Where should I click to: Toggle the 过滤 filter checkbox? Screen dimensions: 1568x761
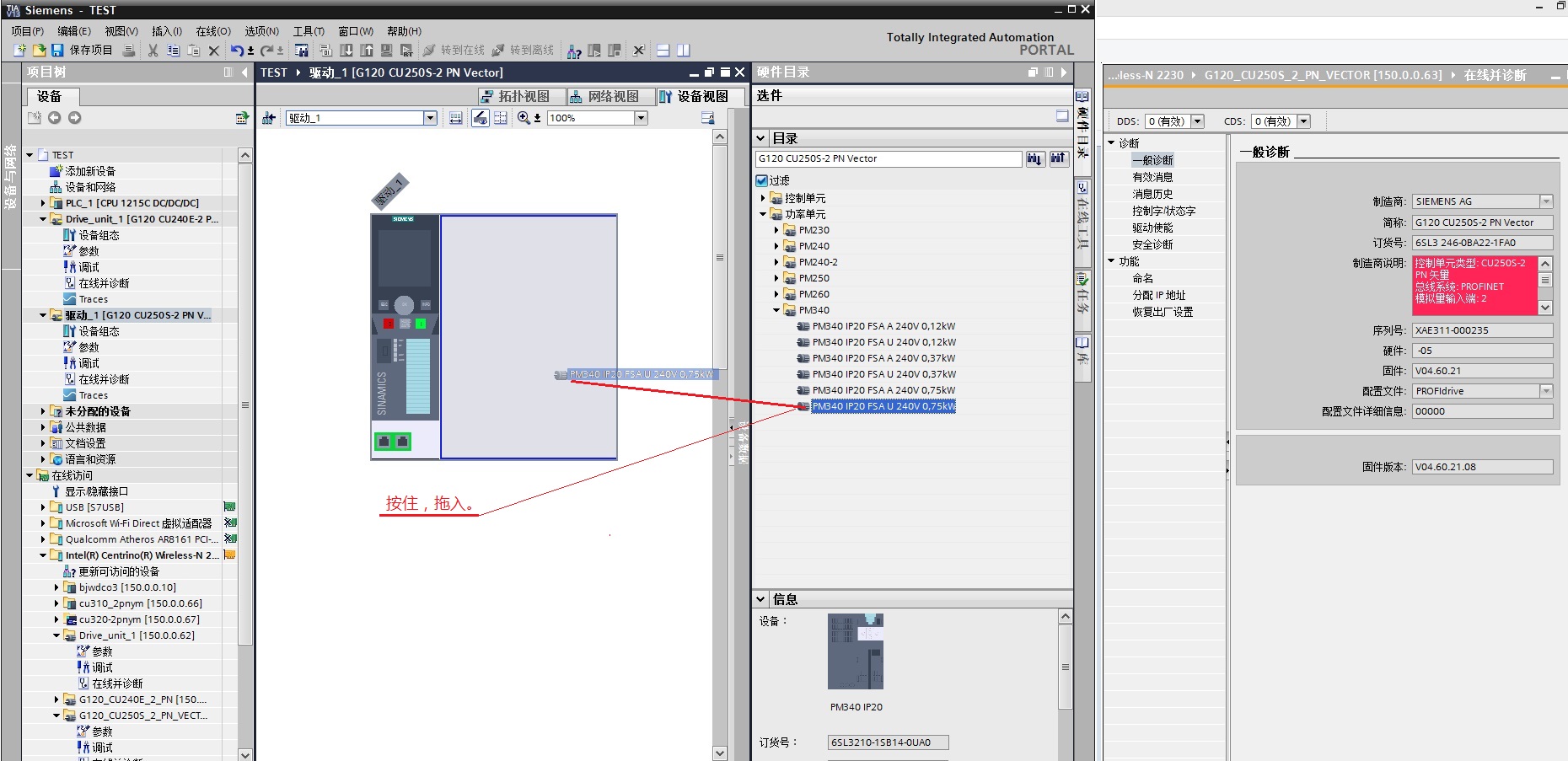[761, 180]
